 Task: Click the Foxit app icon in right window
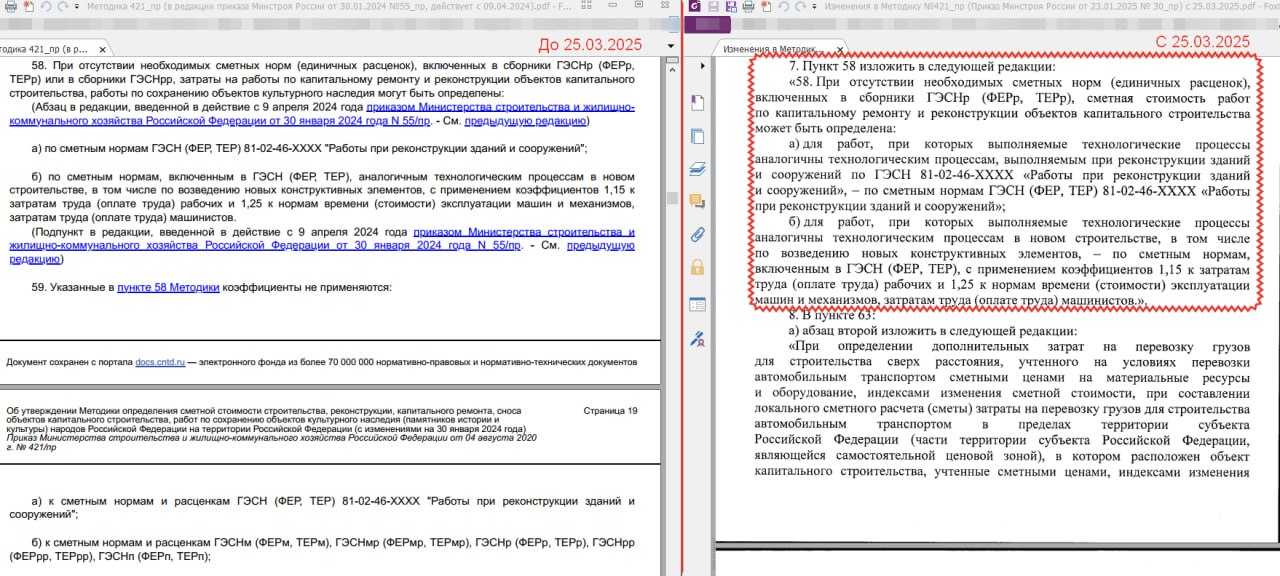coord(695,6)
